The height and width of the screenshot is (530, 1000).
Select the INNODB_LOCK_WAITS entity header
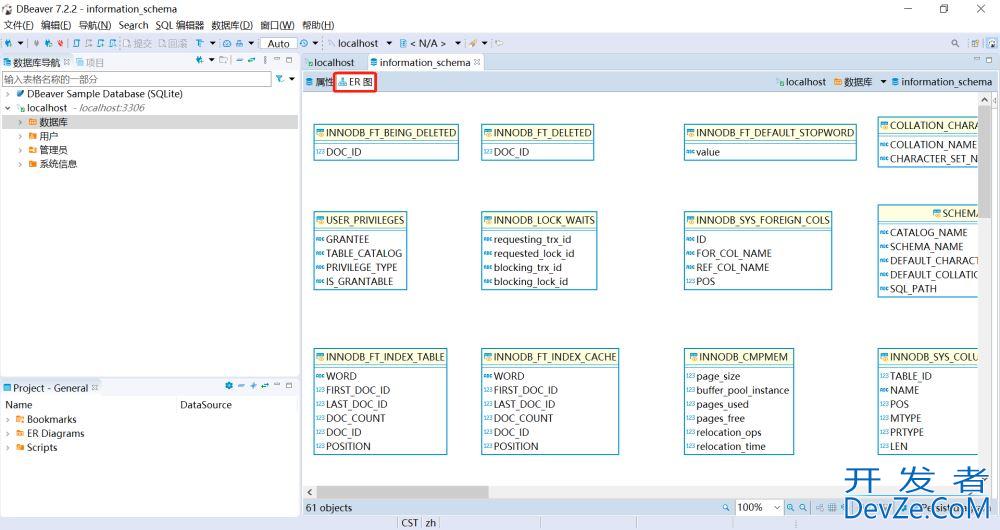(539, 220)
